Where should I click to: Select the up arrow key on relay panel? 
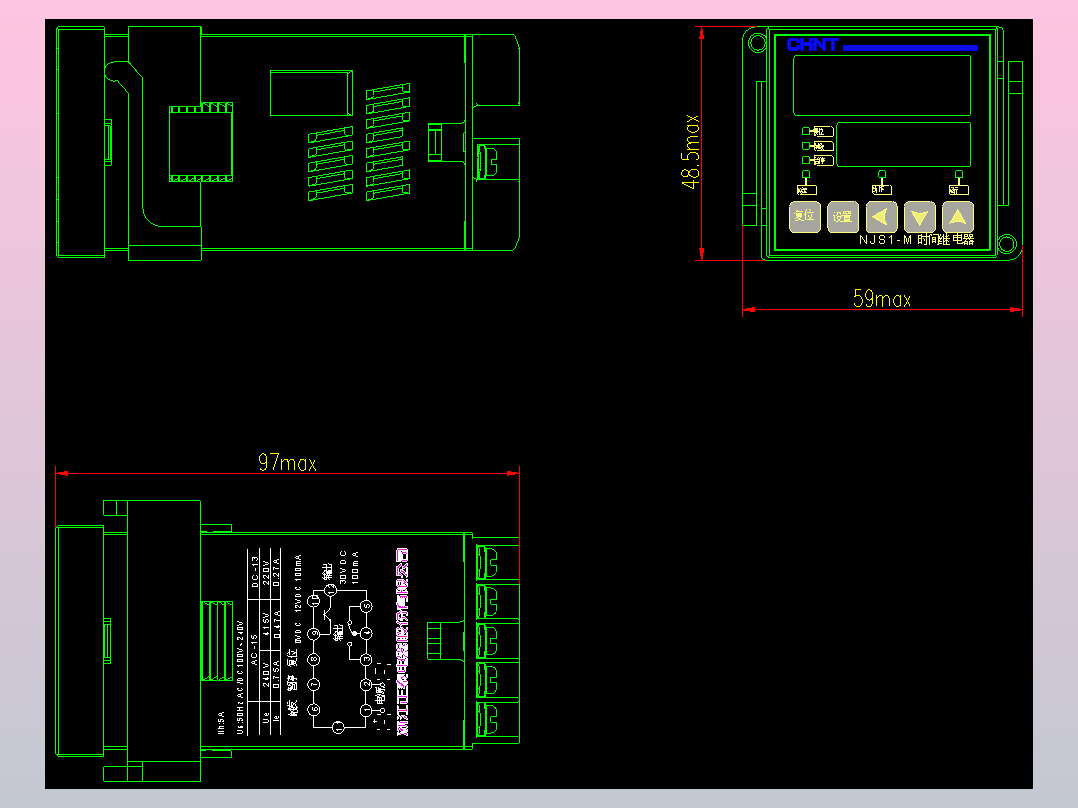[958, 217]
